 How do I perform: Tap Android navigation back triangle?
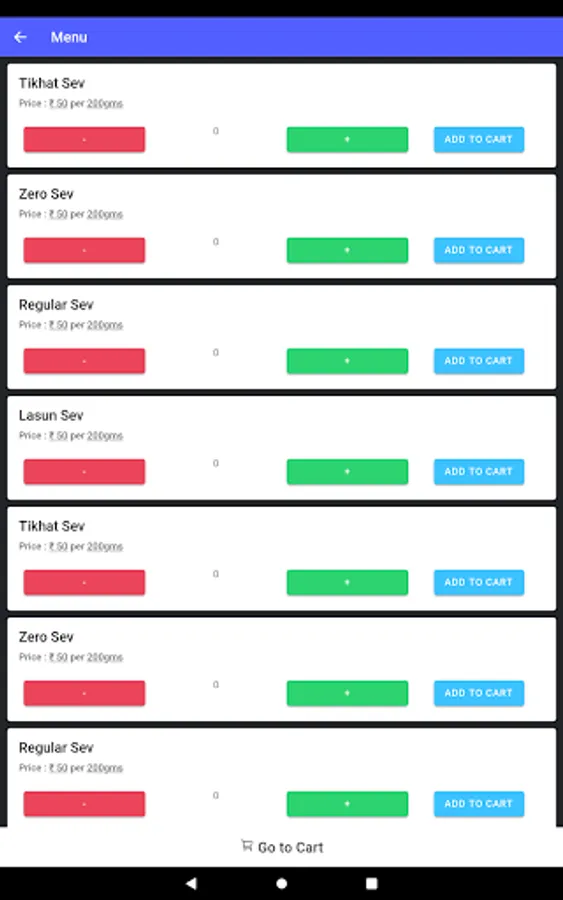click(191, 883)
